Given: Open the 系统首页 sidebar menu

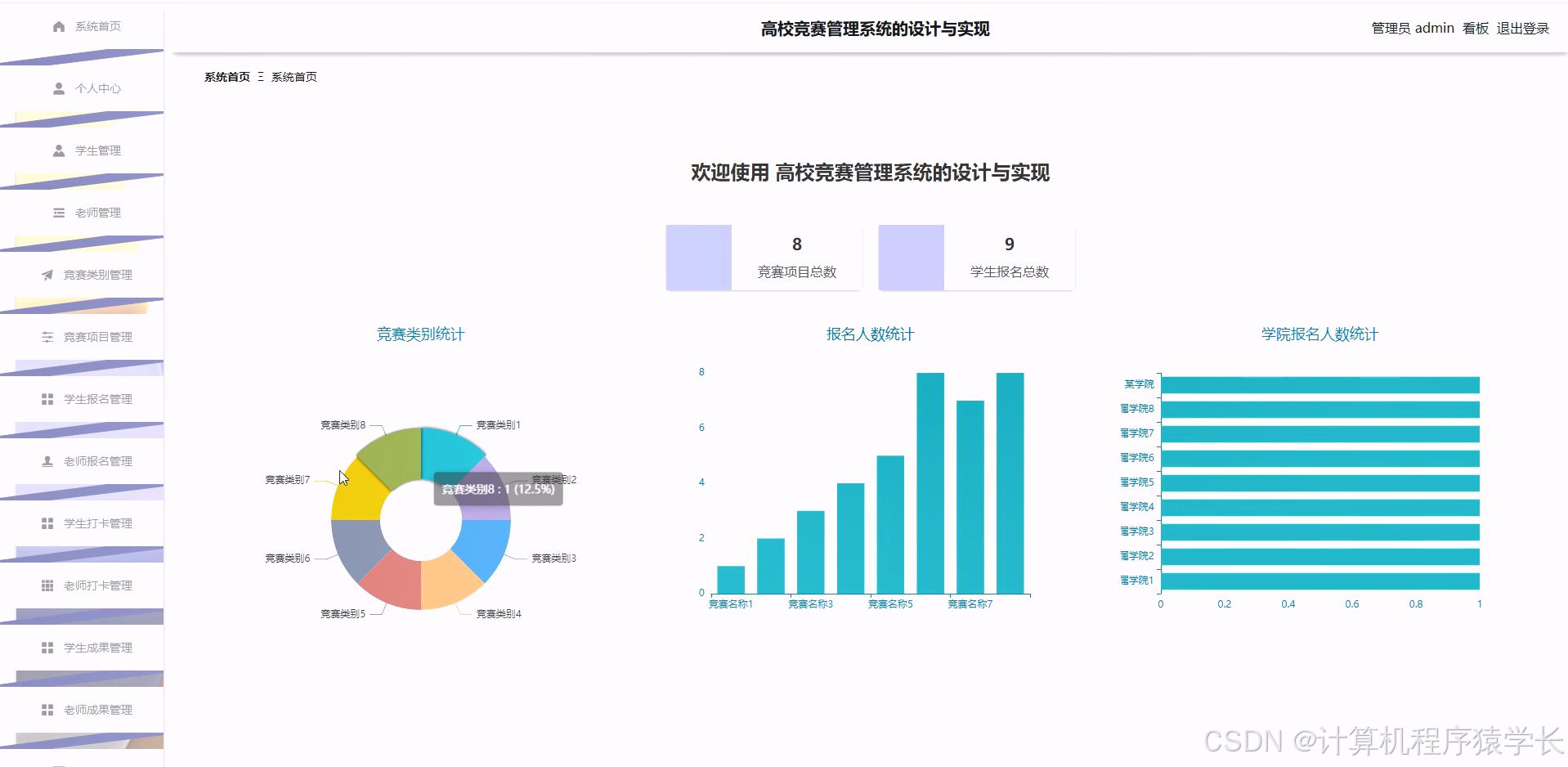Looking at the screenshot, I should (x=82, y=26).
